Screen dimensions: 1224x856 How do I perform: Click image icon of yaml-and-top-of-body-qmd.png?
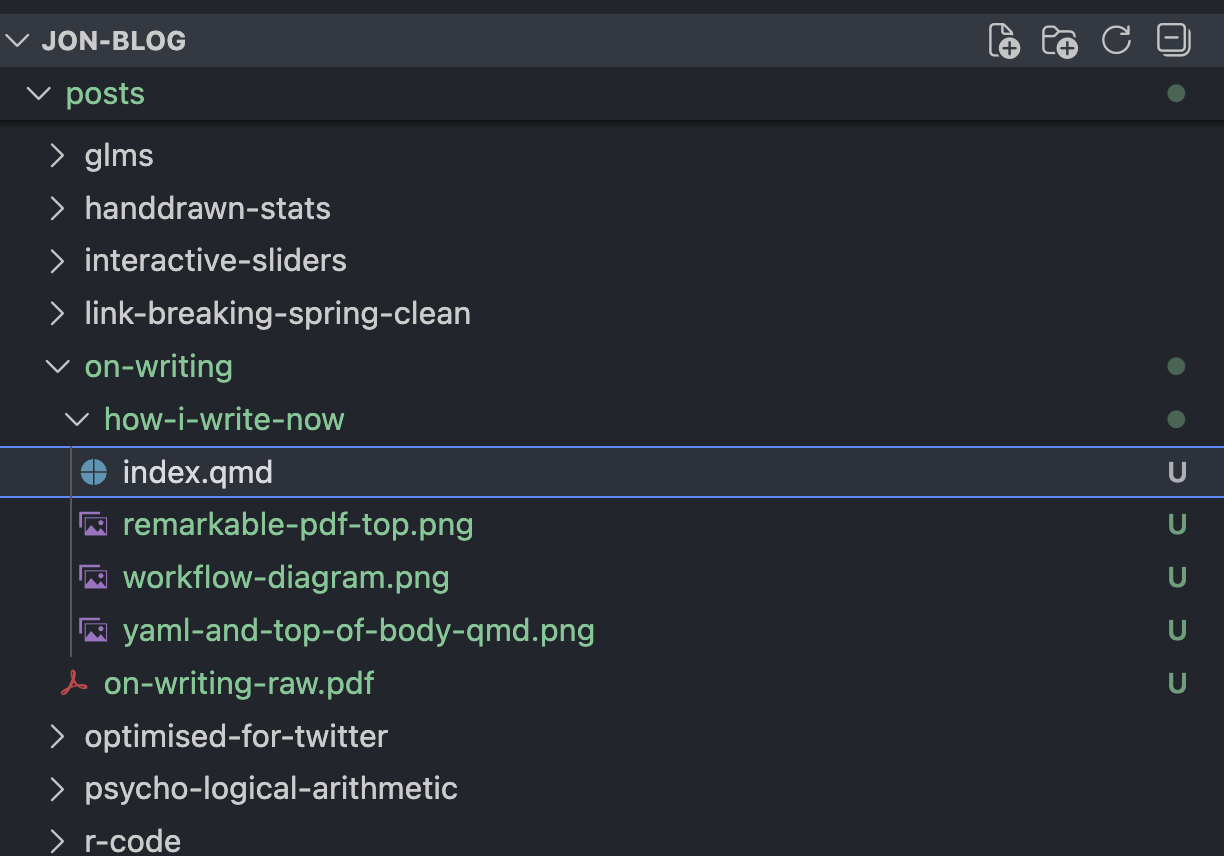pyautogui.click(x=94, y=630)
